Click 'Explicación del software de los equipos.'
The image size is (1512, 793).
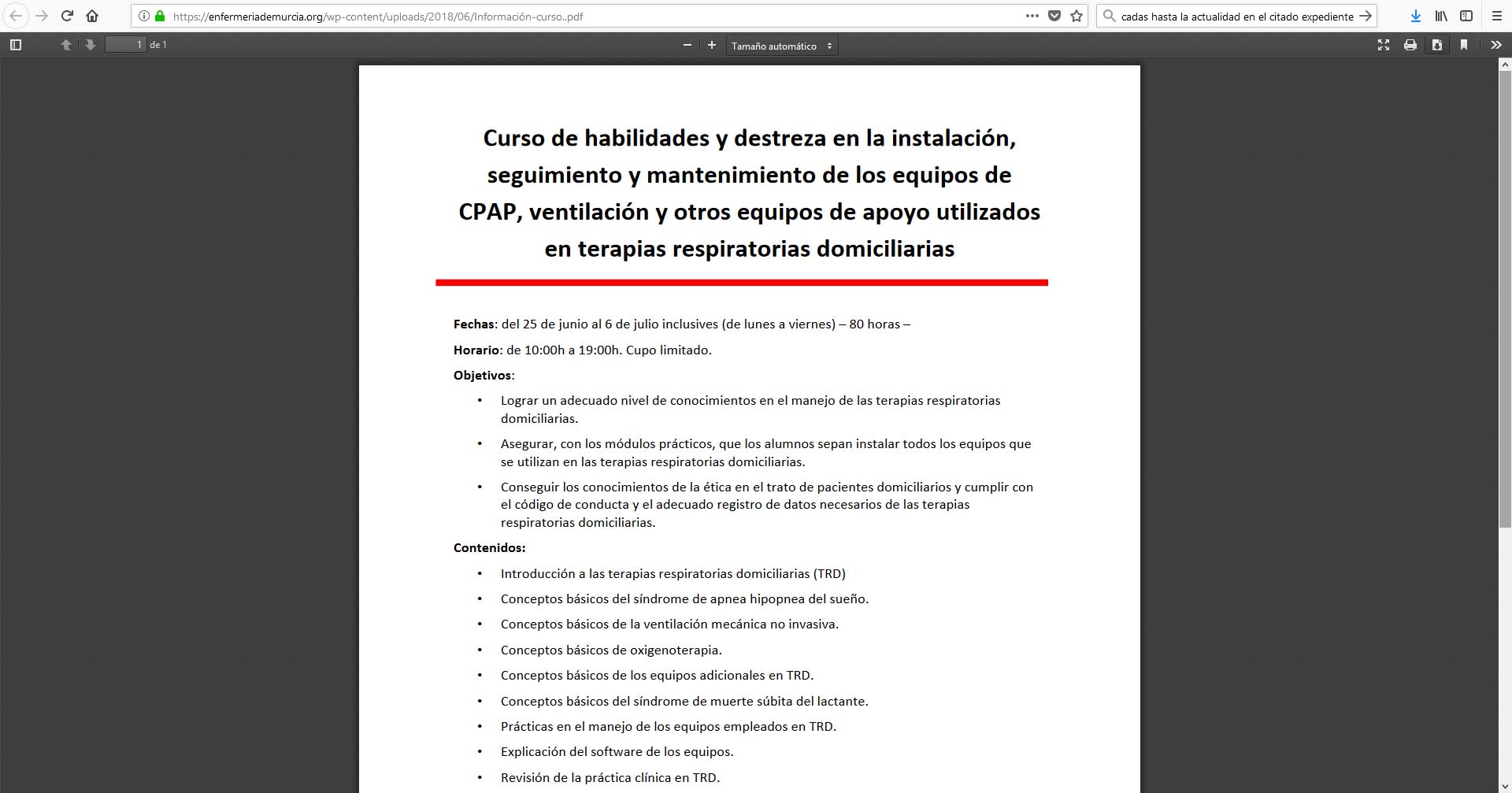[x=617, y=751]
